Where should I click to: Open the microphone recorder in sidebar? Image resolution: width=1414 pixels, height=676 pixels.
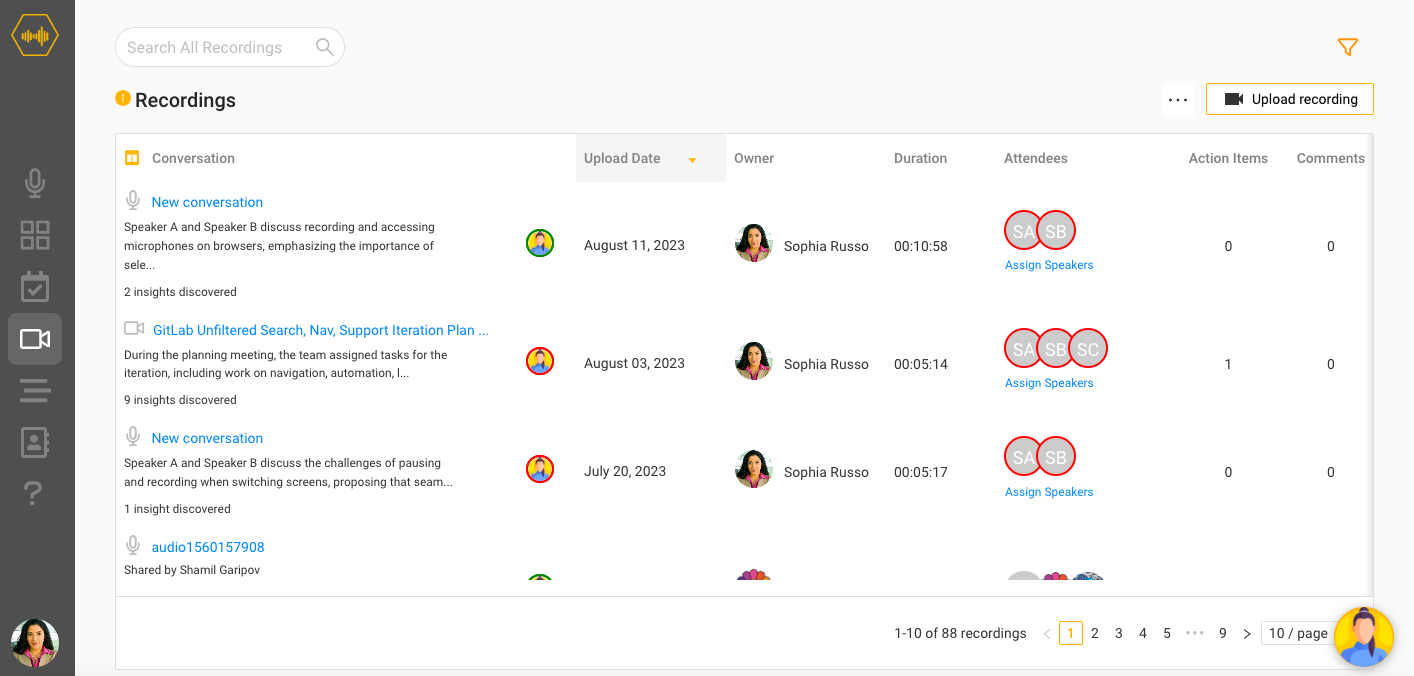click(35, 183)
